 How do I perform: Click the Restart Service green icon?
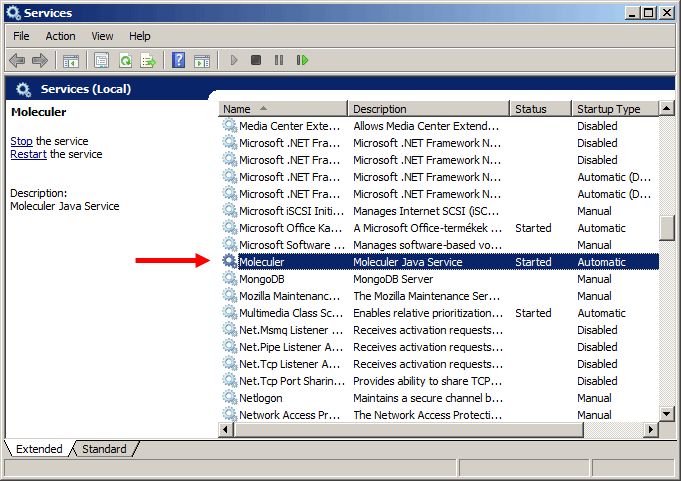pyautogui.click(x=302, y=60)
